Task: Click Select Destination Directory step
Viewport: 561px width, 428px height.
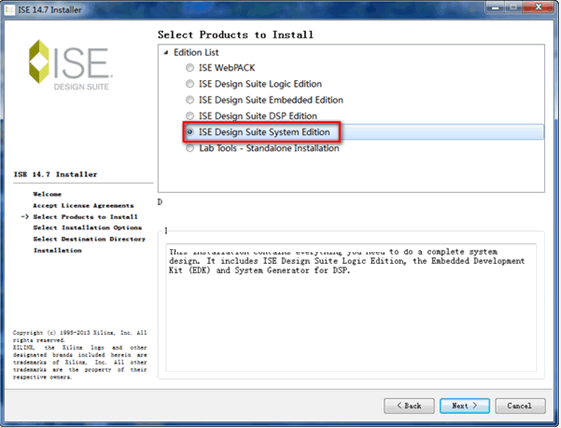Action: (89, 239)
